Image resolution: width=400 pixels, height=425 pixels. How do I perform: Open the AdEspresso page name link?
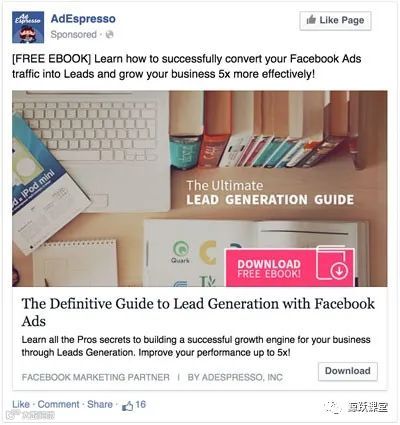83,19
